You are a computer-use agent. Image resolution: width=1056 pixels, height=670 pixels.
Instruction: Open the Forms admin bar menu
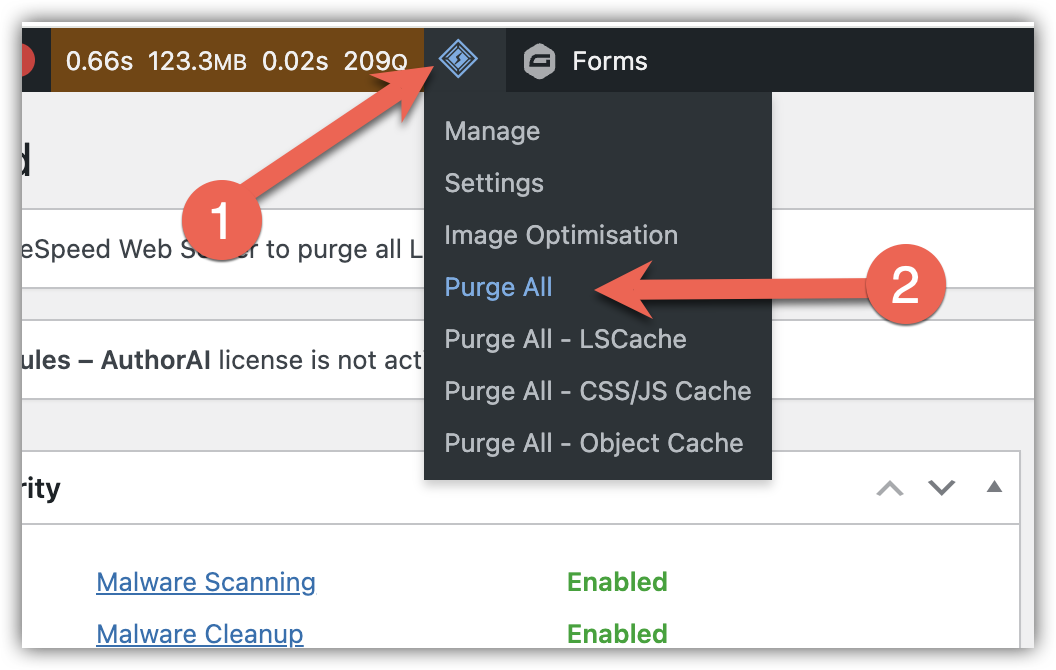click(609, 61)
